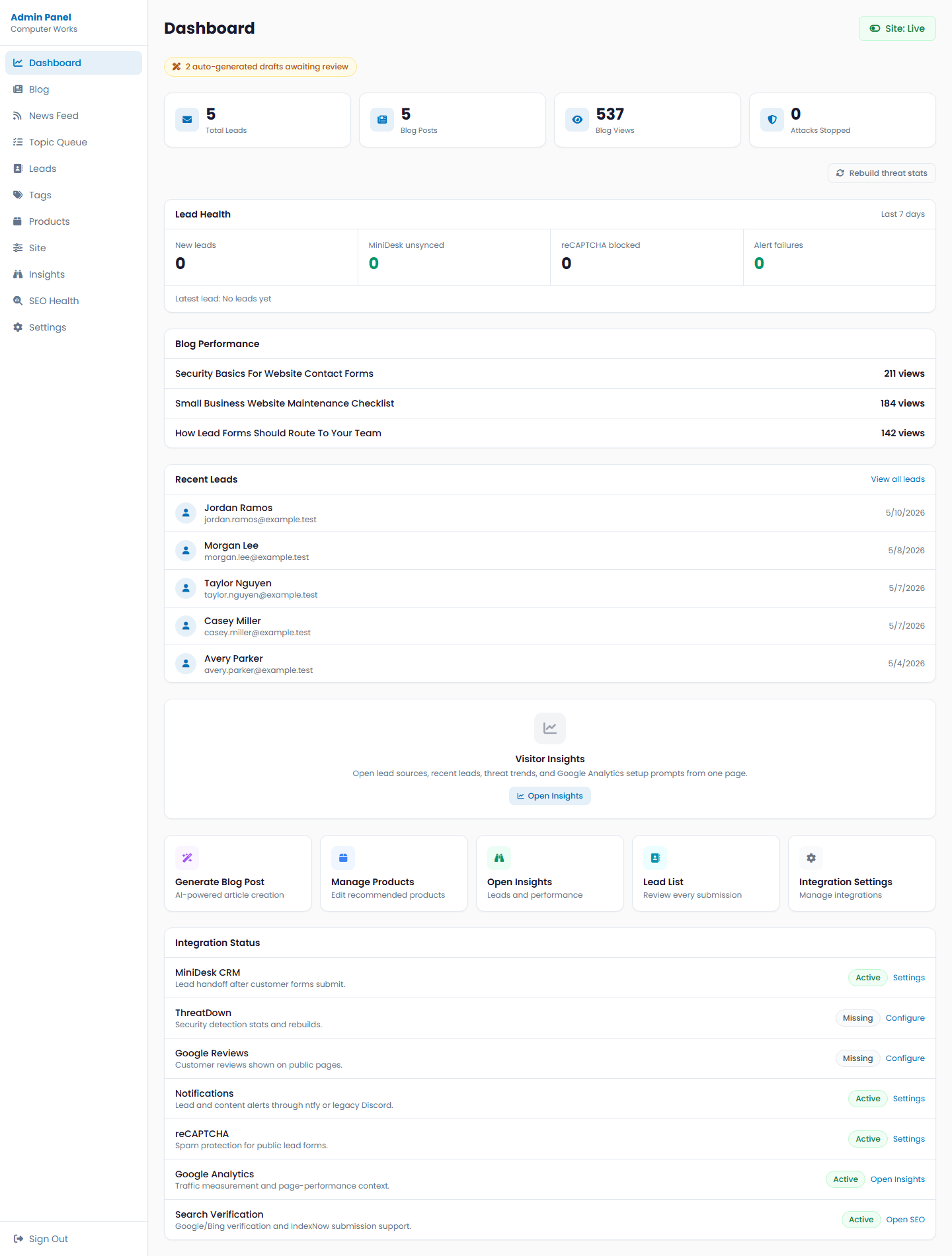This screenshot has width=952, height=1256.
Task: Click the MiniDesk unsynced value
Action: [x=374, y=263]
